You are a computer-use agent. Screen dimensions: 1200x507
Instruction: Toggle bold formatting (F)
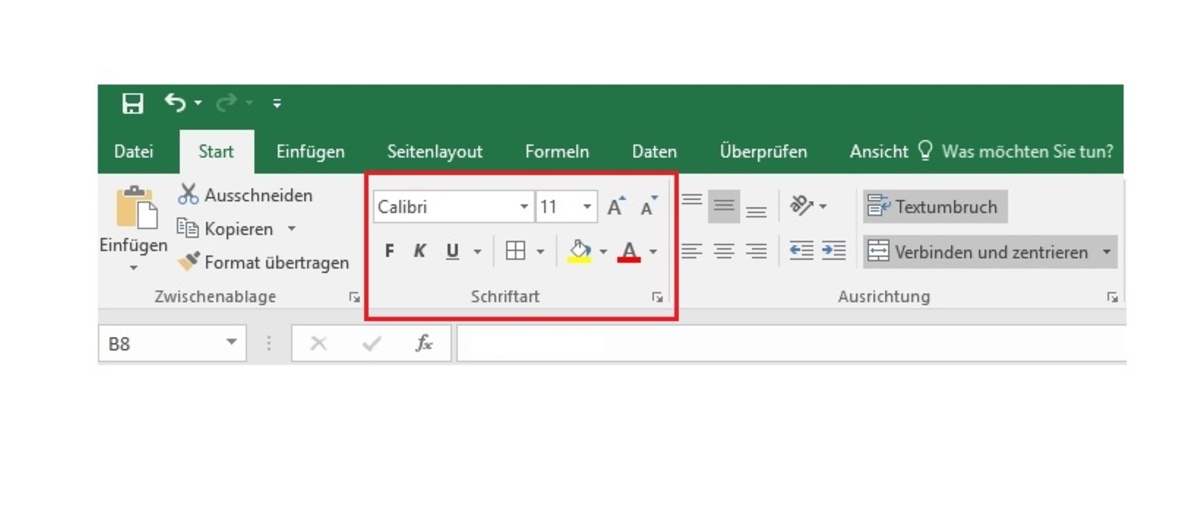coord(390,251)
